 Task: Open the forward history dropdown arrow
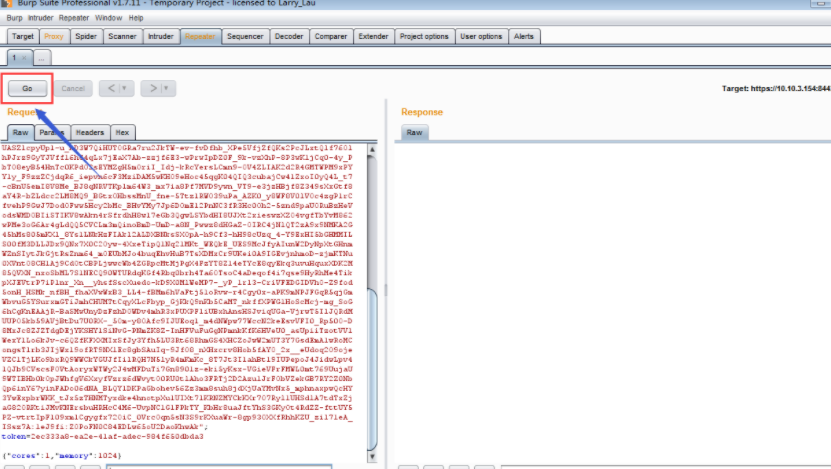coord(166,89)
